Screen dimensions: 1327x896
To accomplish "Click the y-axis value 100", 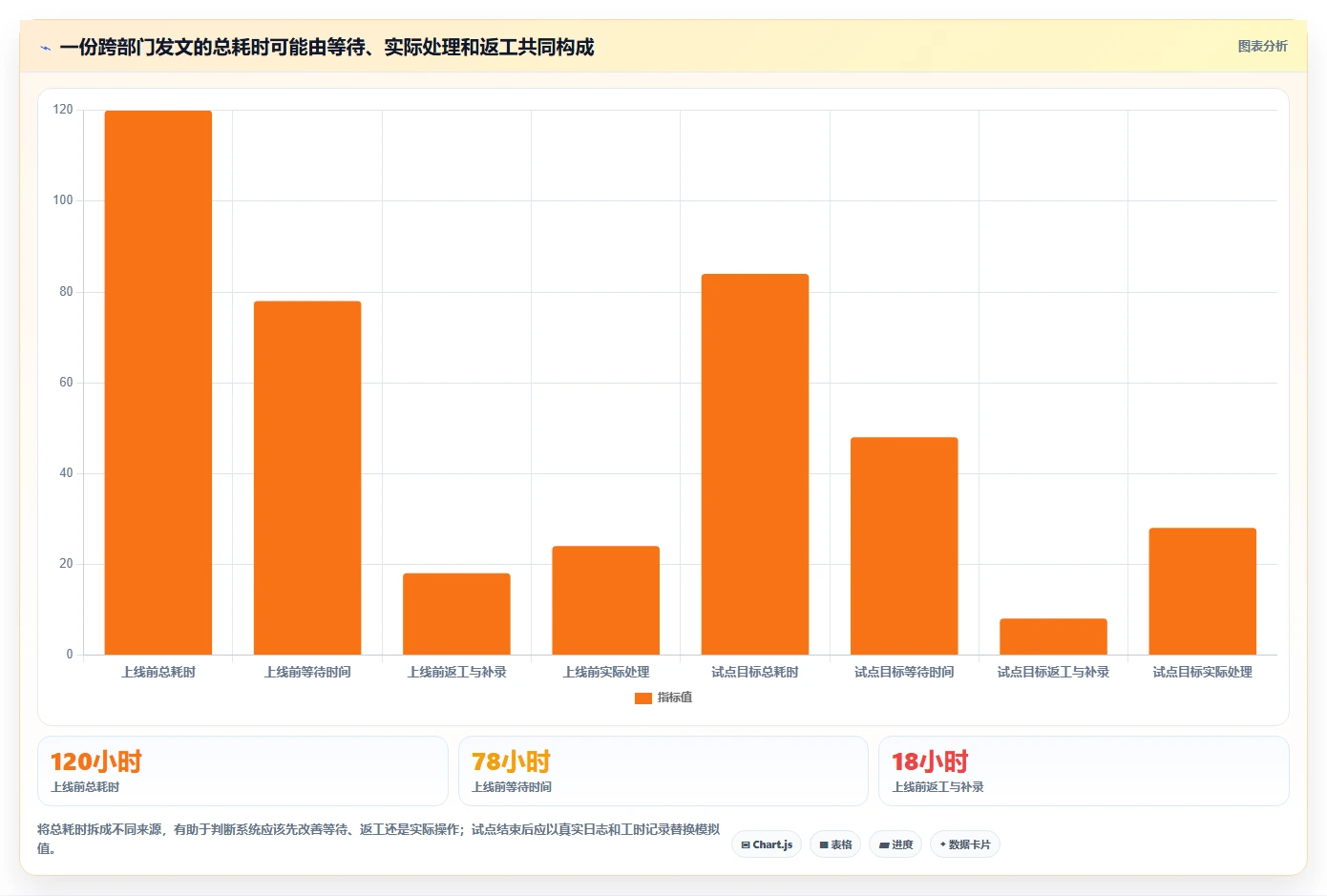I will point(63,200).
